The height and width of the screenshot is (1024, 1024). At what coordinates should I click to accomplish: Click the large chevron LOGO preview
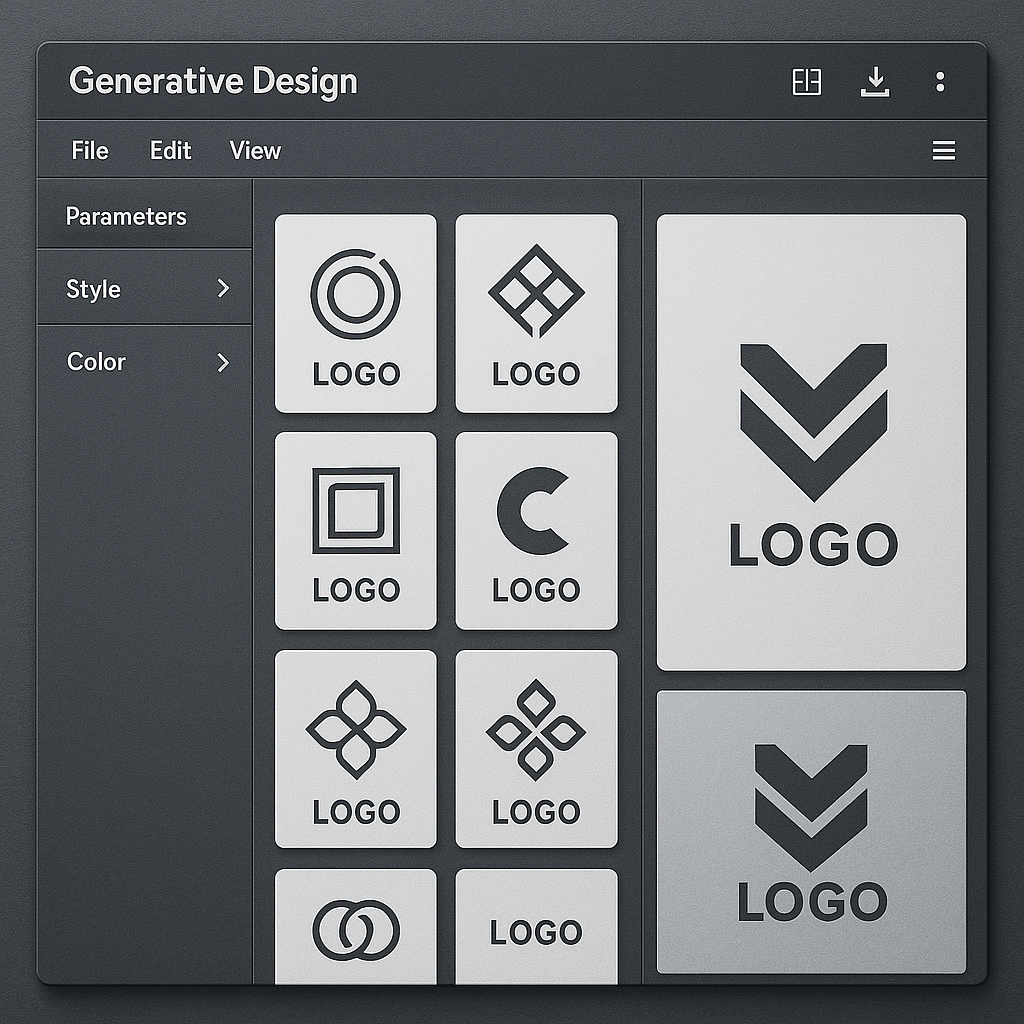pyautogui.click(x=812, y=440)
